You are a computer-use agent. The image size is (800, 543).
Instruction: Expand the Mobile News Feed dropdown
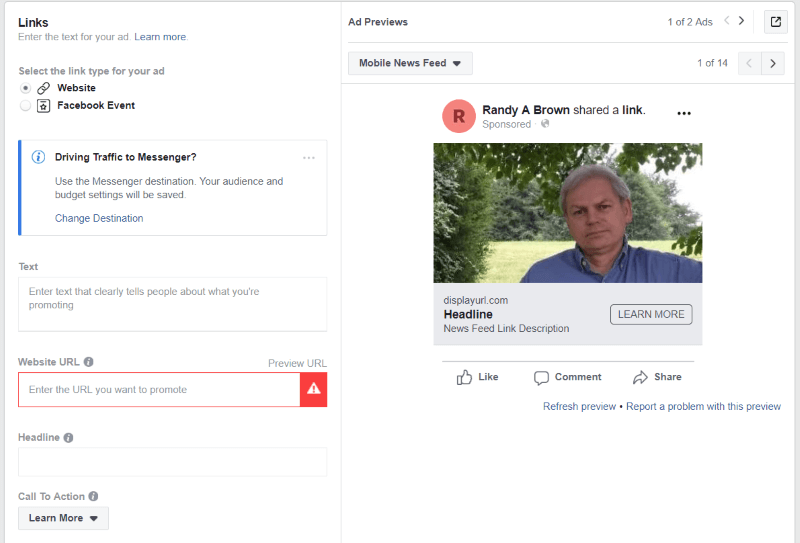(x=410, y=63)
